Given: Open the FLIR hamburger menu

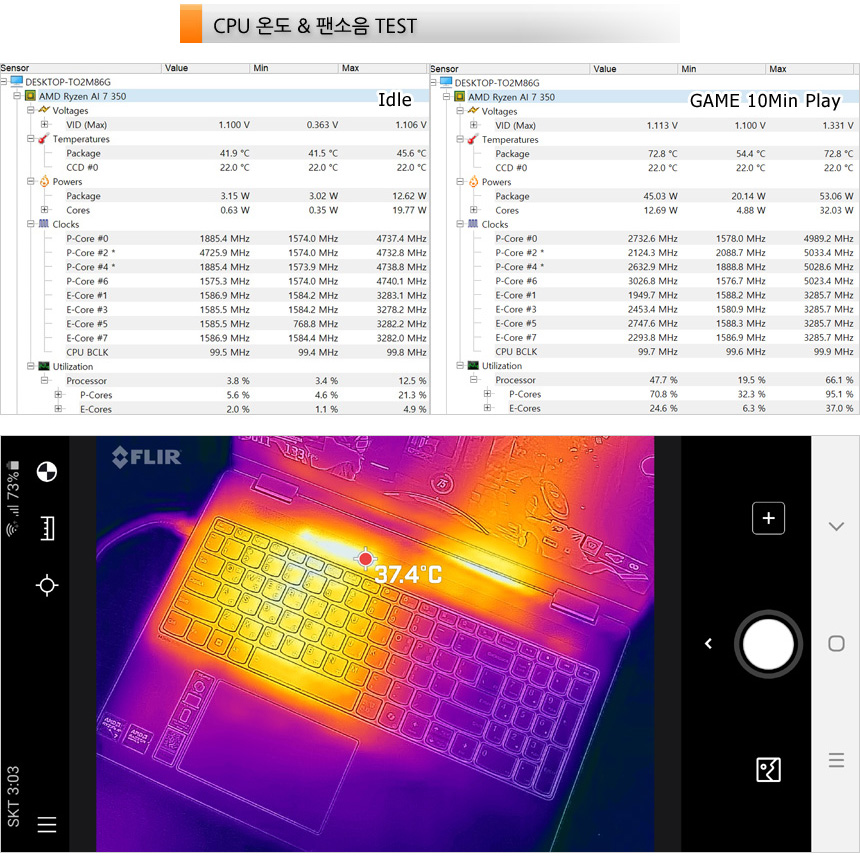Looking at the screenshot, I should point(47,825).
